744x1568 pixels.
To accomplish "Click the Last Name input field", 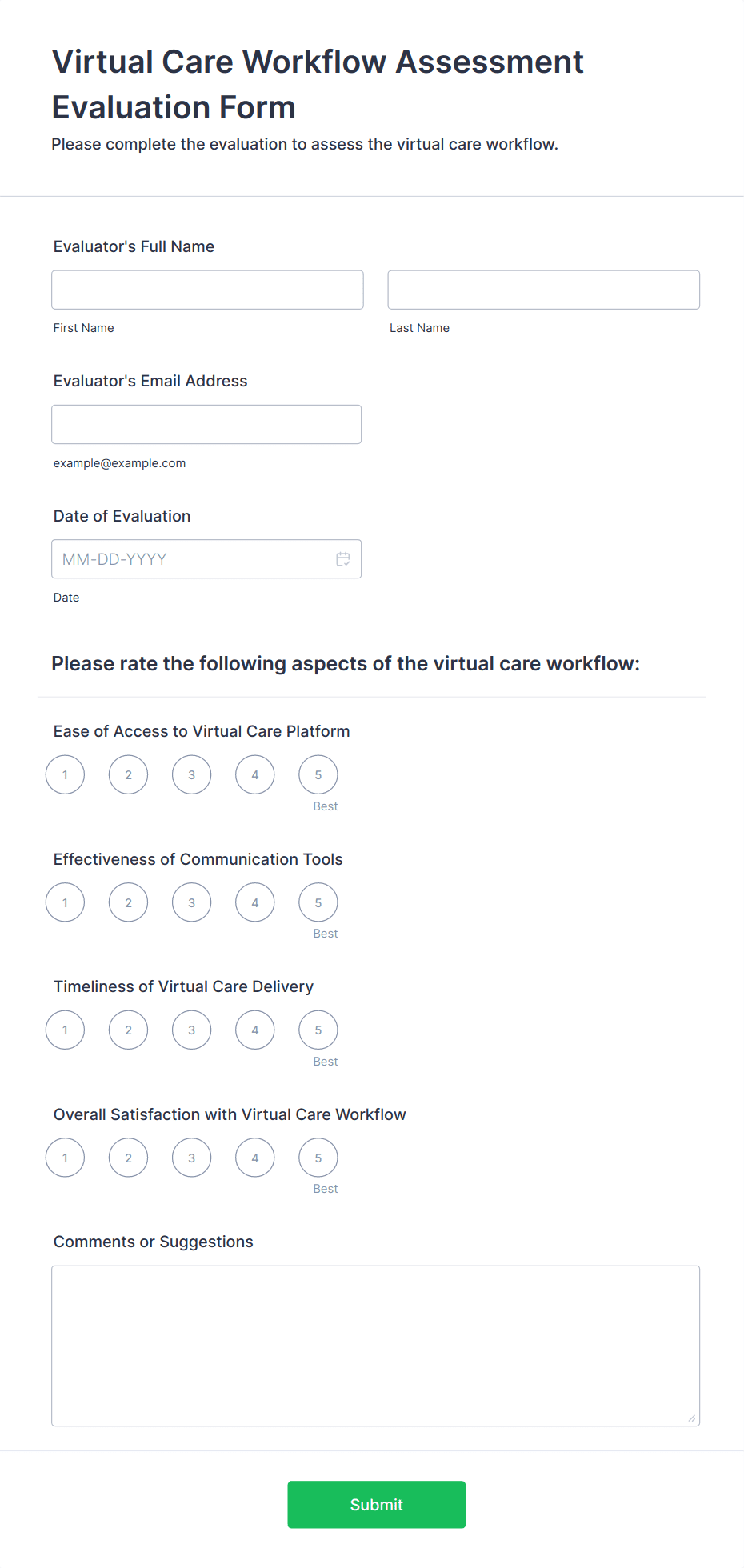I will pos(543,290).
